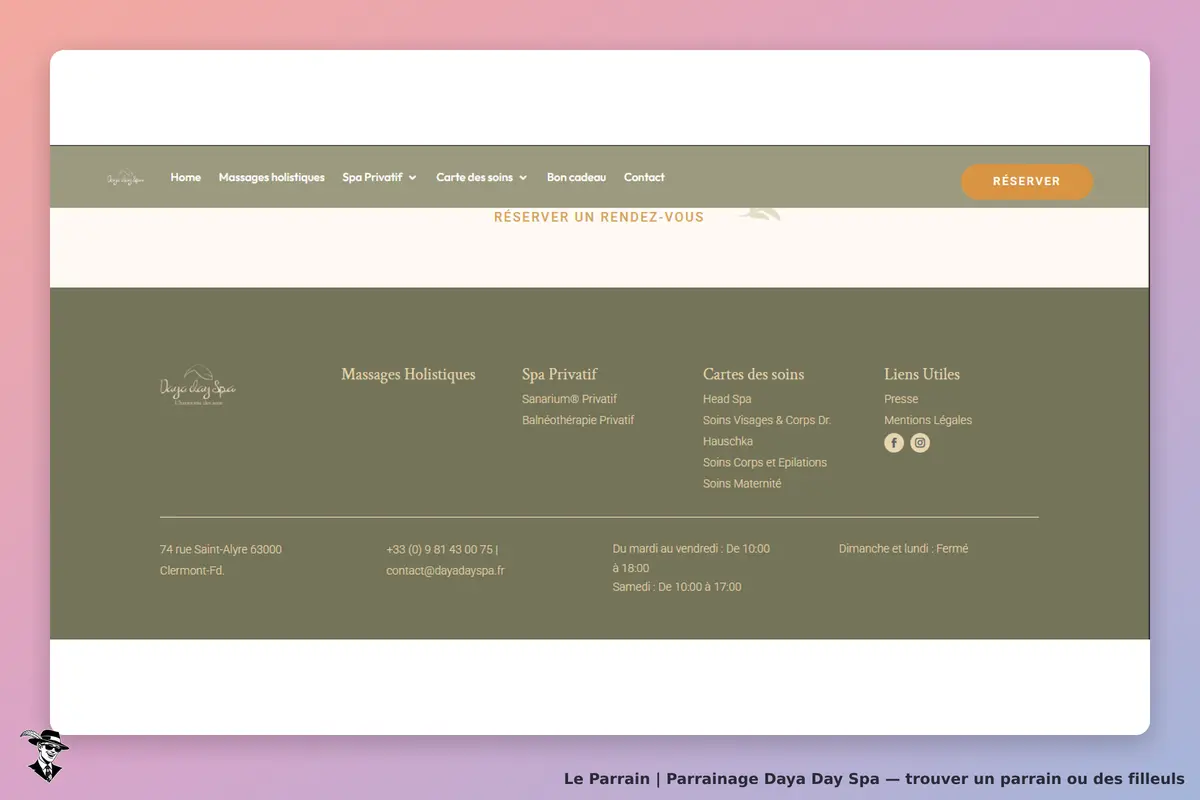Screen dimensions: 1200x800
Task: Click the Le Parrain caption text
Action: coord(874,778)
